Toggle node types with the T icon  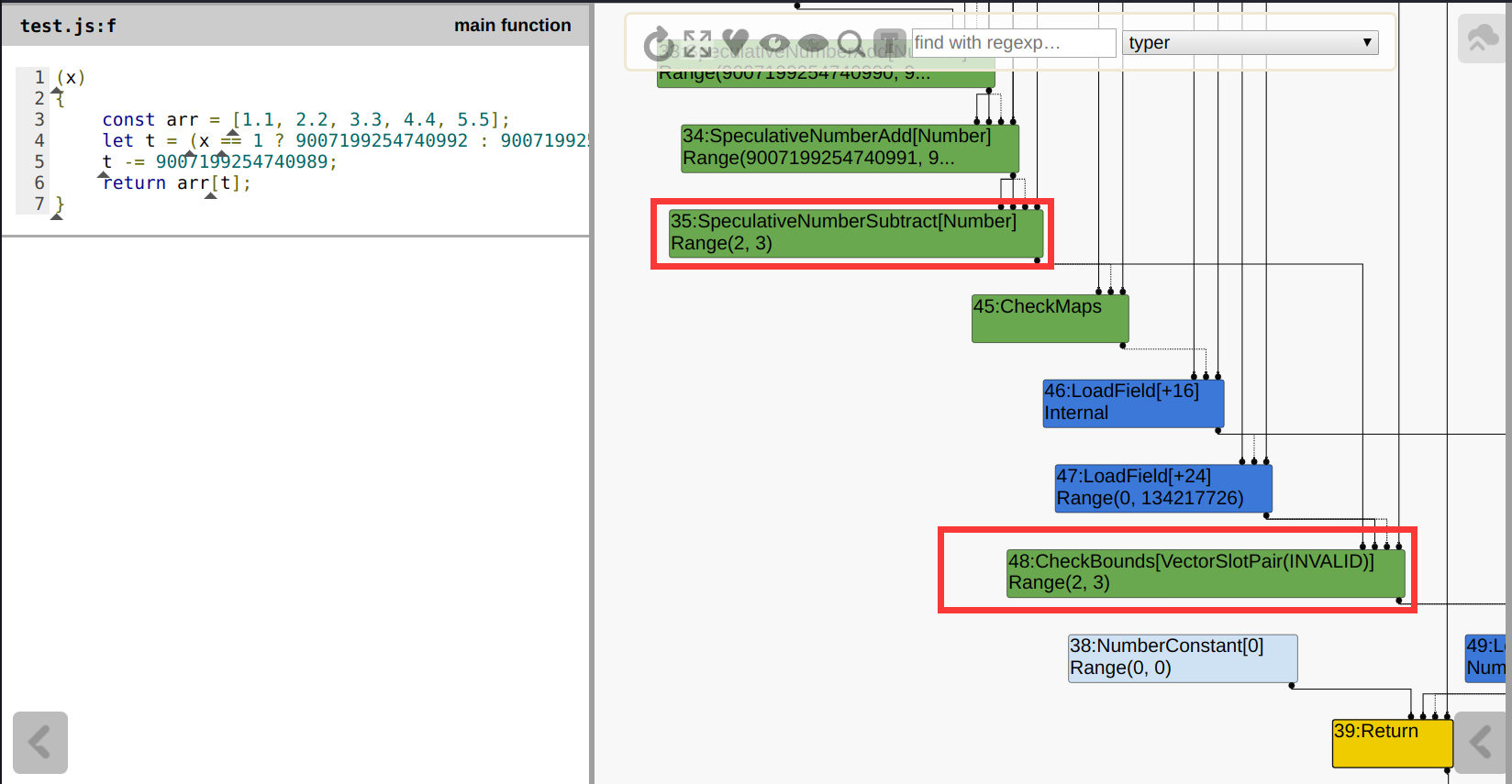(x=888, y=43)
